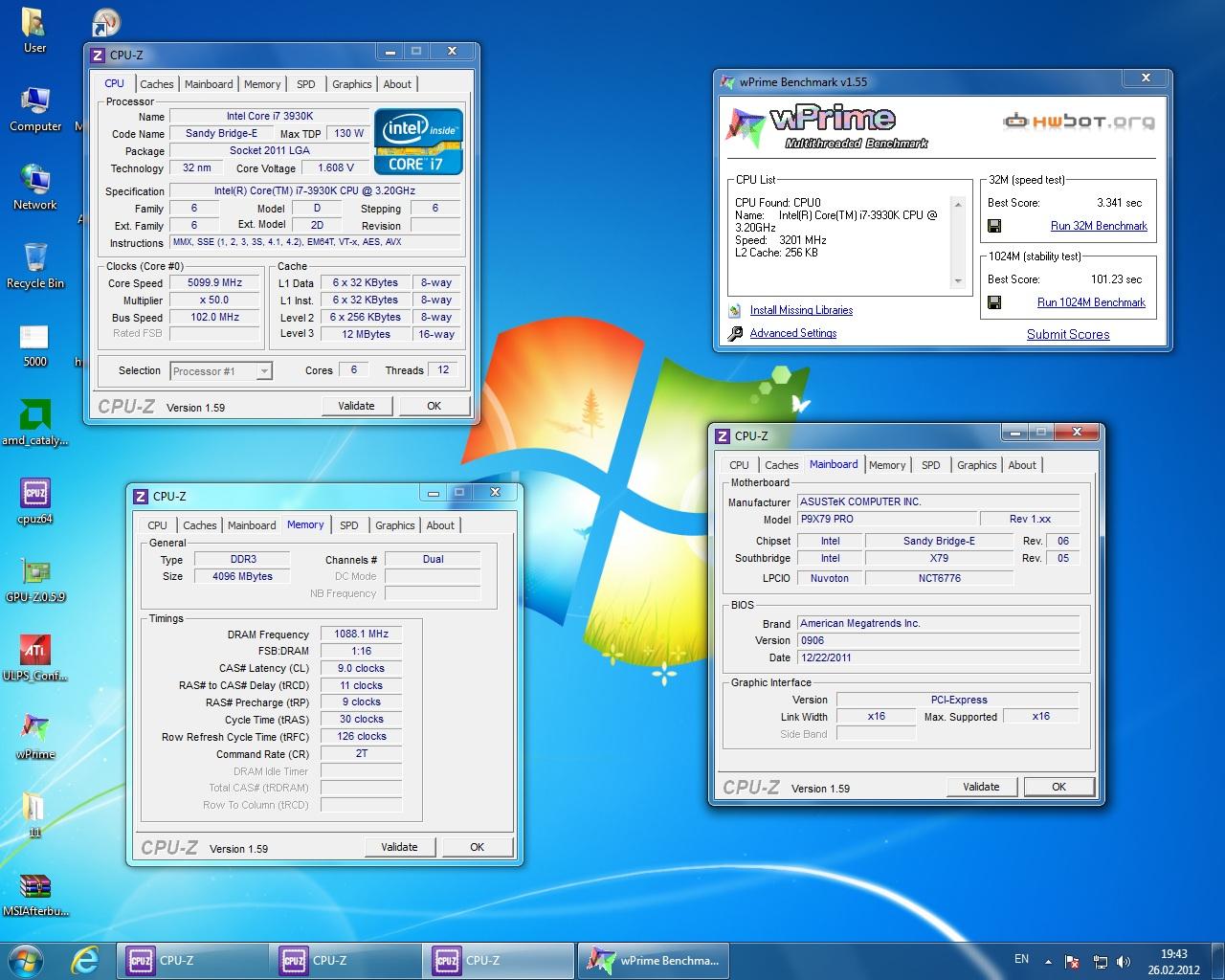Click the save icon for 1024M score
Image resolution: width=1225 pixels, height=980 pixels.
(994, 303)
